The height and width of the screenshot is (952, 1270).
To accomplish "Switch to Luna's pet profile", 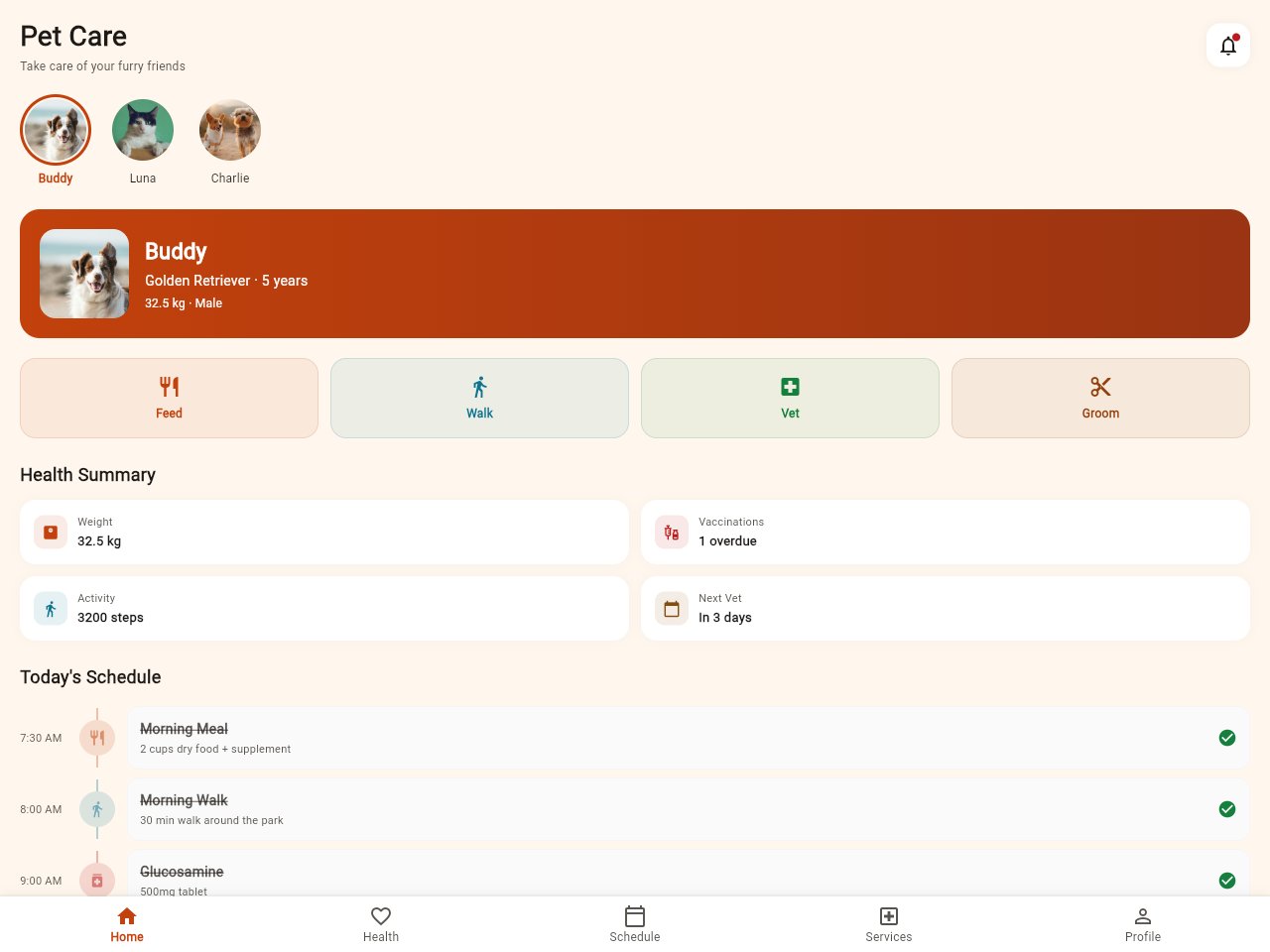I will point(143,130).
